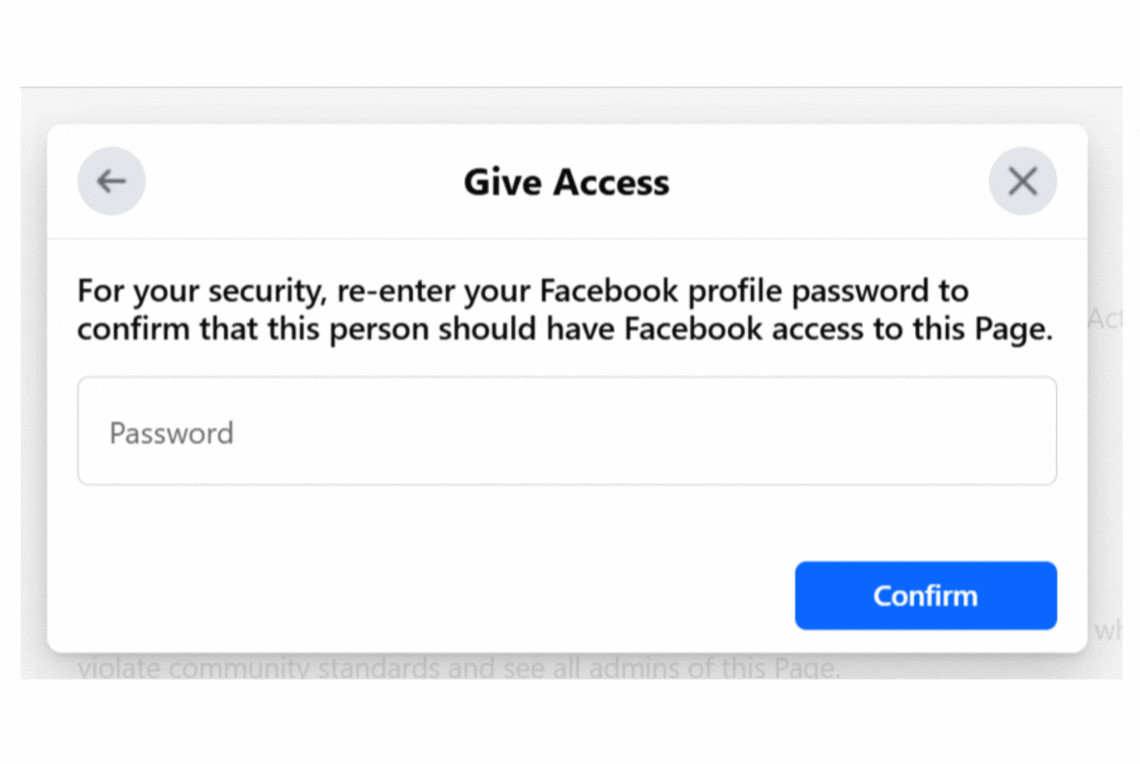Confirm Facebook access for this person
The height and width of the screenshot is (764, 1140).
click(x=925, y=595)
